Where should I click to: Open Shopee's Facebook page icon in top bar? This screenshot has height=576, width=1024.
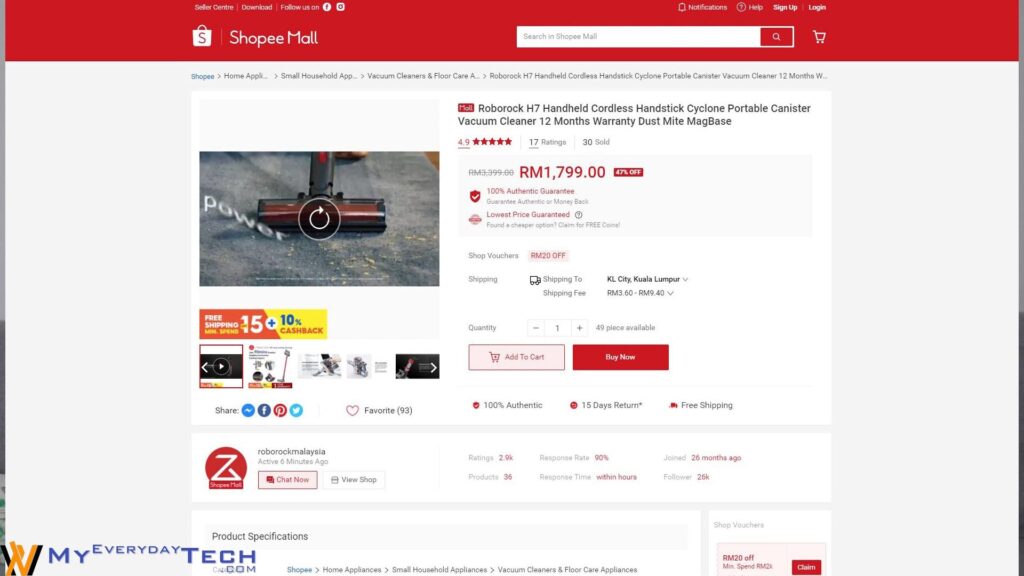pos(327,7)
